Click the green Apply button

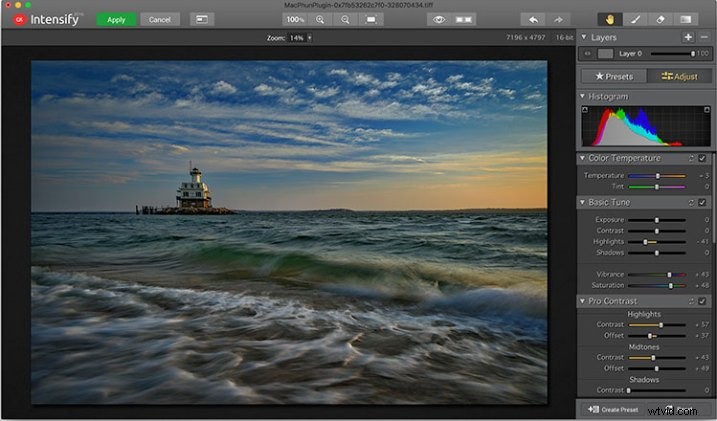[x=116, y=20]
